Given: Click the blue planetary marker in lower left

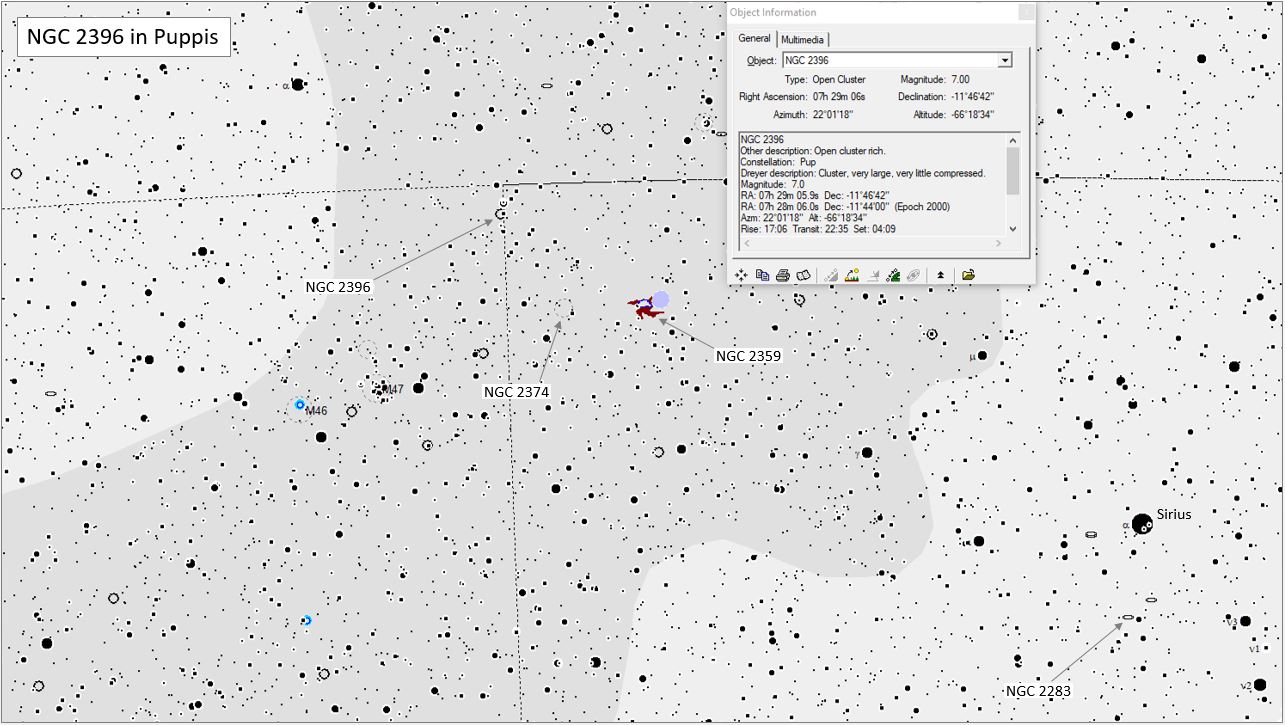Looking at the screenshot, I should 307,621.
